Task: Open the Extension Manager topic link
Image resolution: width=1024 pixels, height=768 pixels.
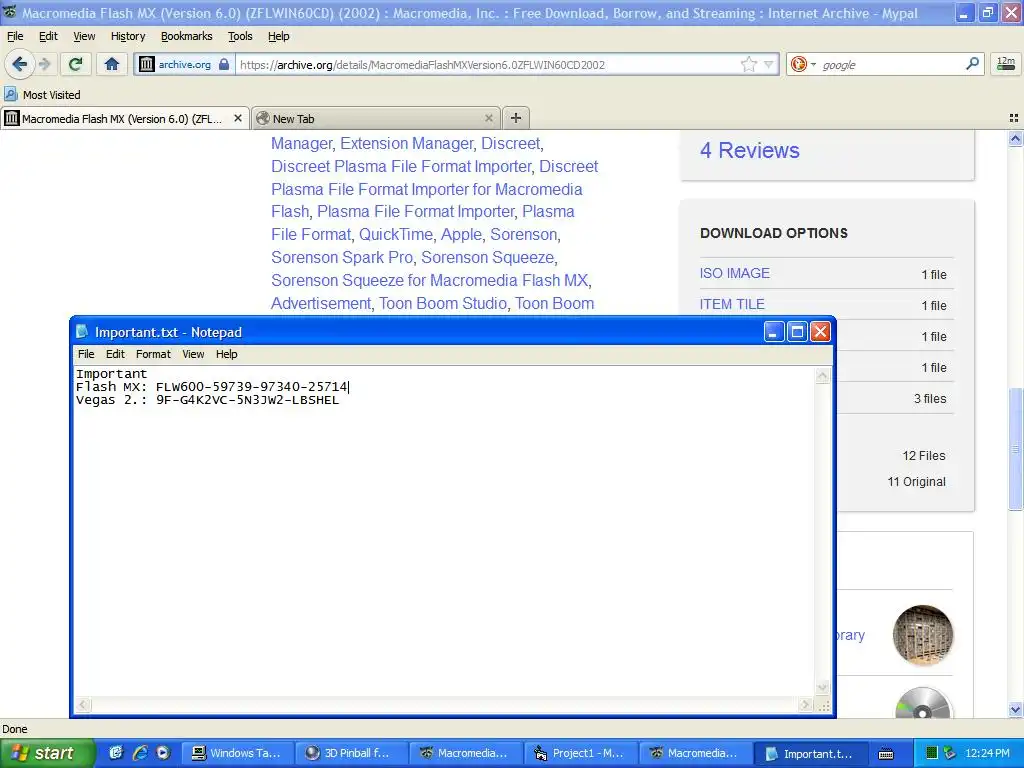Action: point(407,143)
